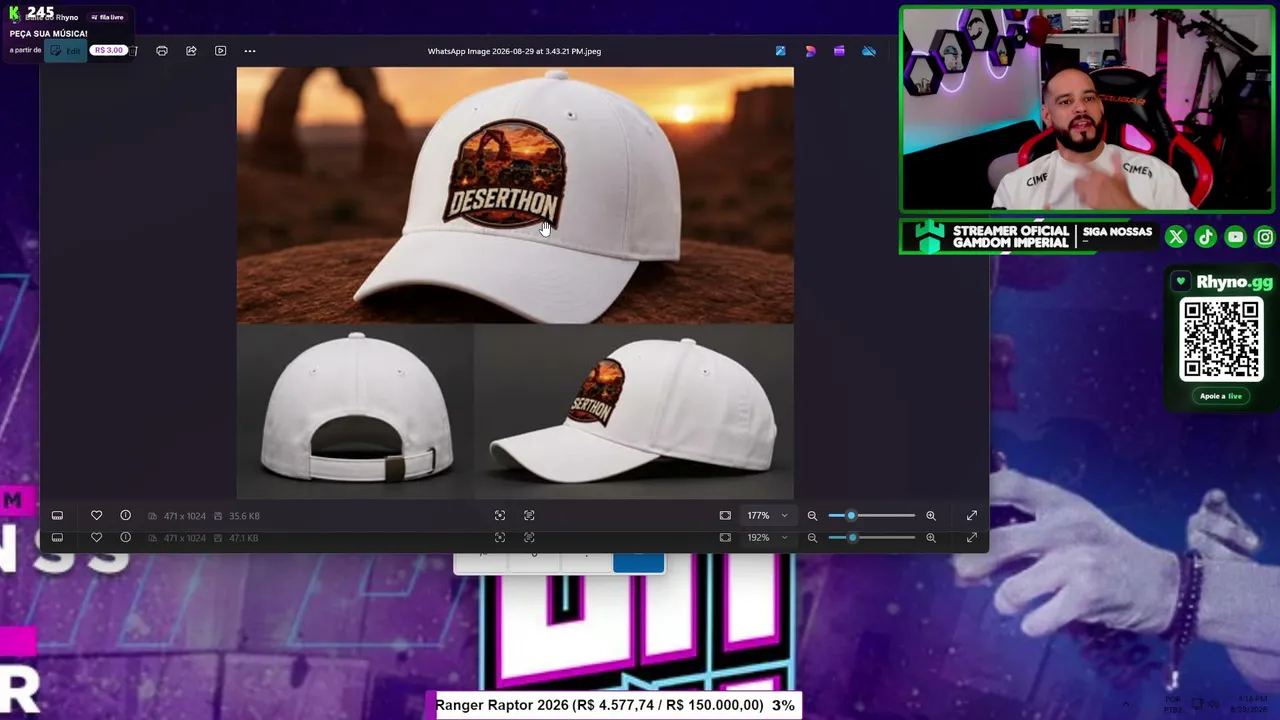Viewport: 1280px width, 720px height.
Task: Click the Ranger Raptor 2026 goal bar
Action: 615,705
